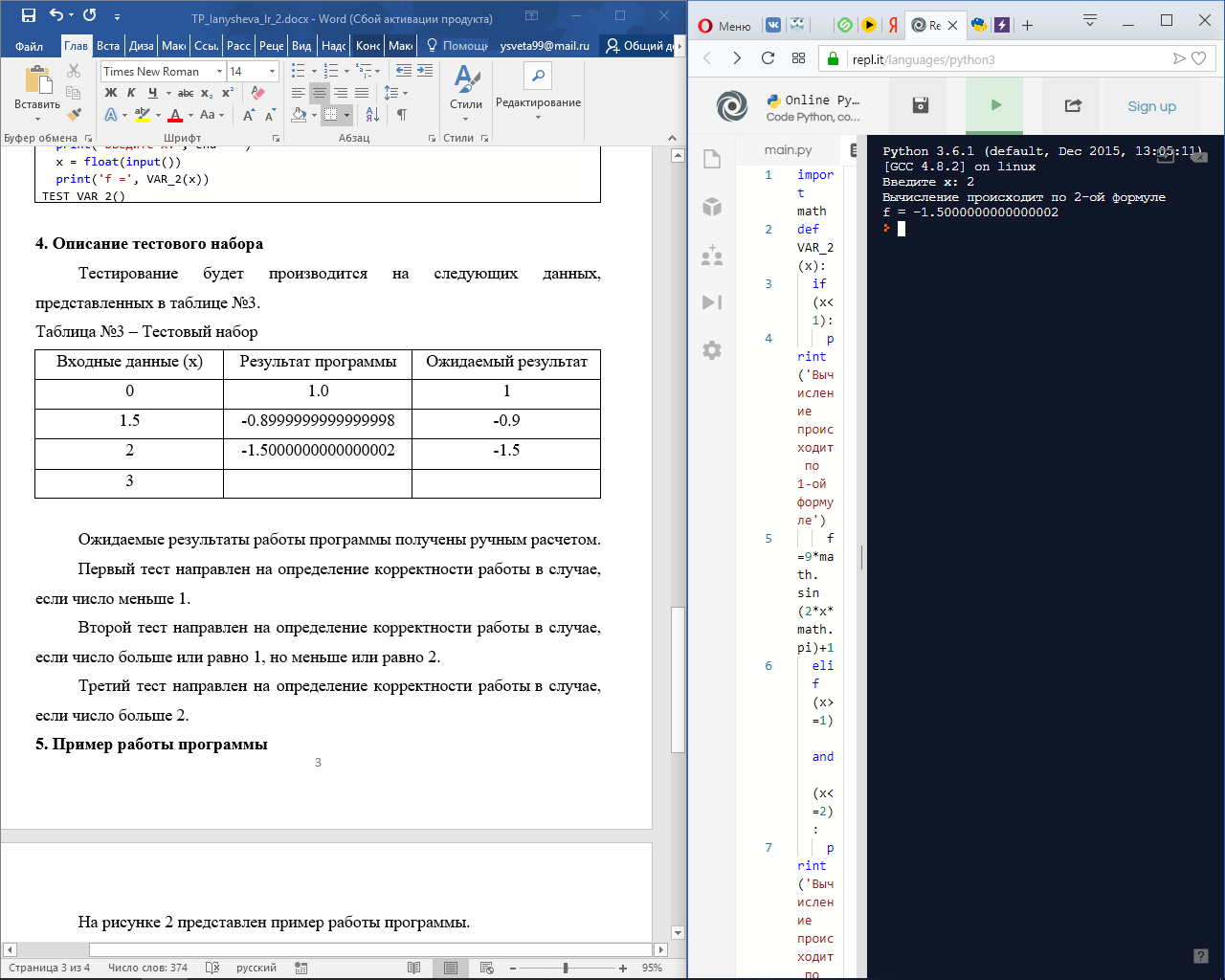This screenshot has height=980, width=1225.
Task: Open the Packages cube icon in sidebar
Action: click(x=712, y=207)
